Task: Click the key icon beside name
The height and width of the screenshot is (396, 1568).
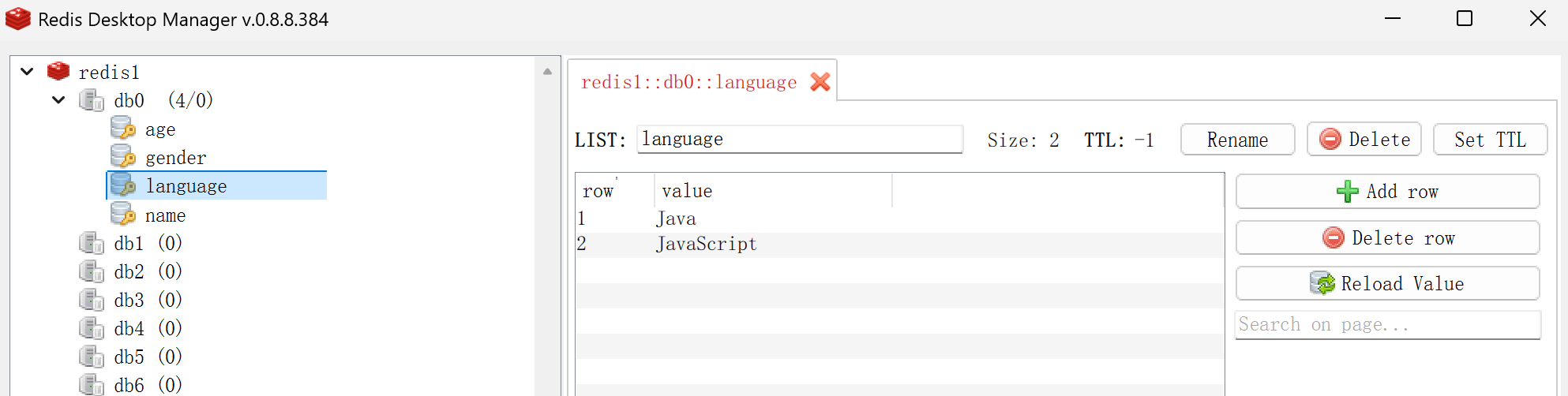Action: coord(123,215)
